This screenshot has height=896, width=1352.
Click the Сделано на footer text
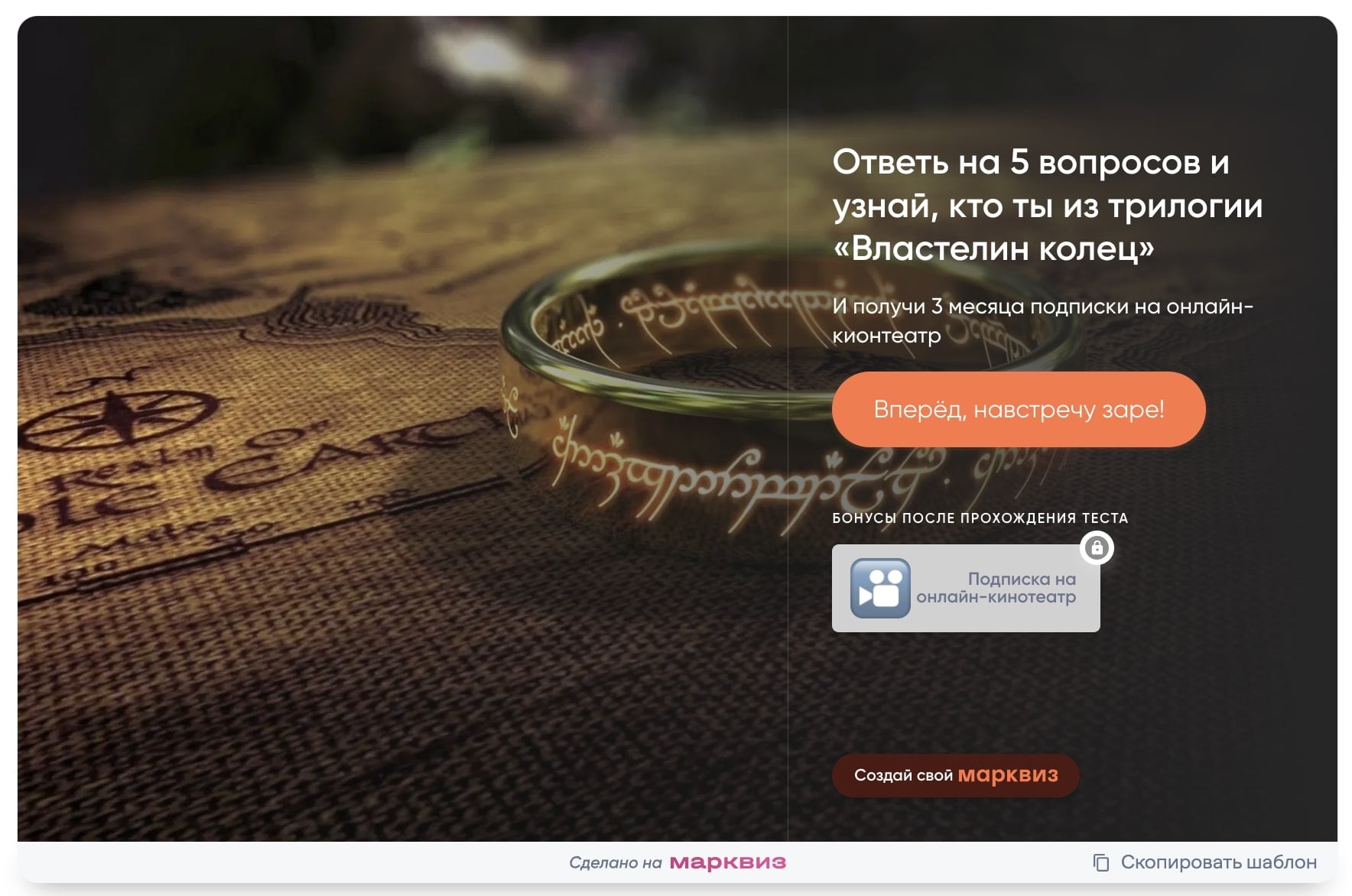point(616,862)
